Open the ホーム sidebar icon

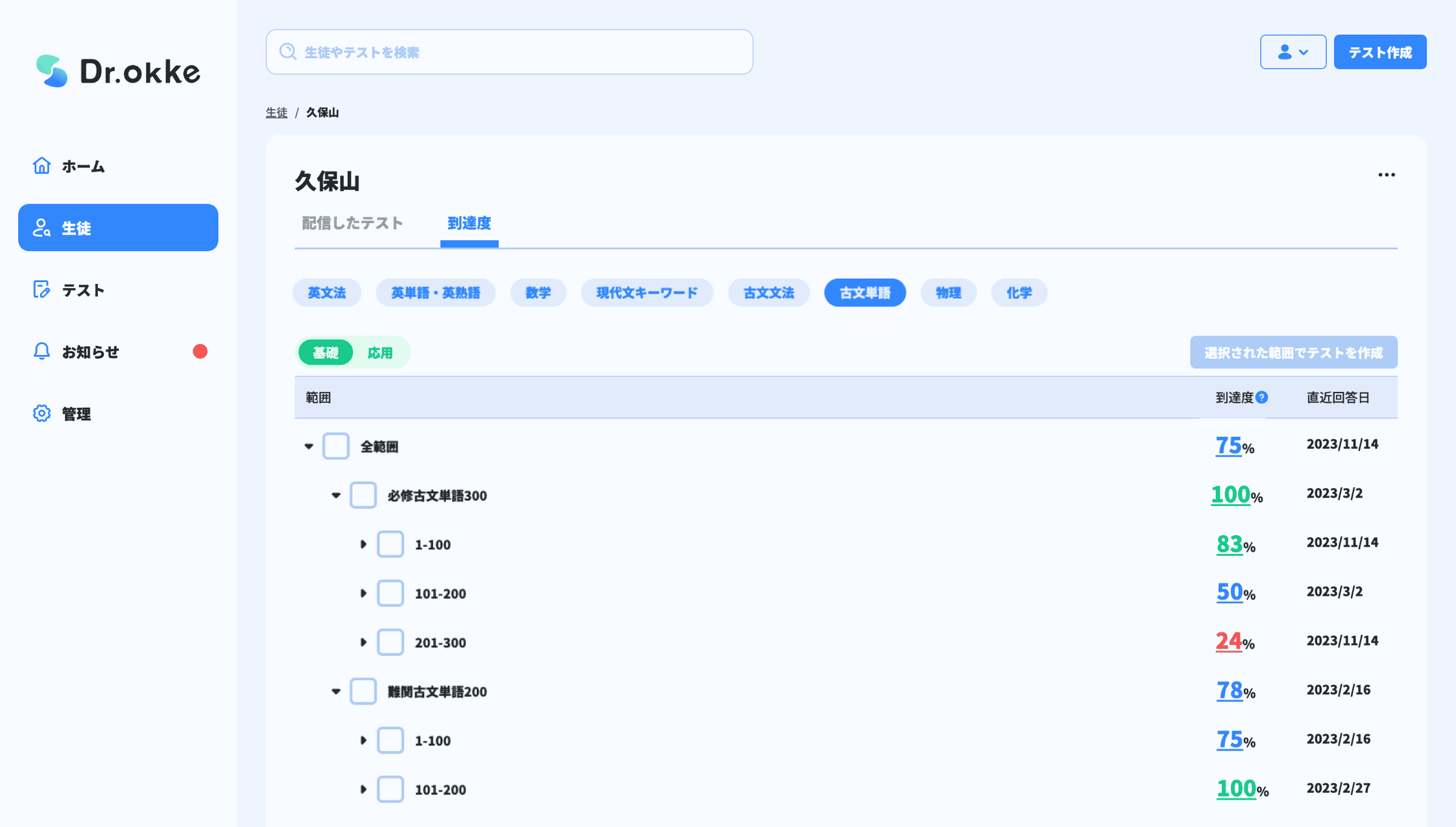pos(41,165)
